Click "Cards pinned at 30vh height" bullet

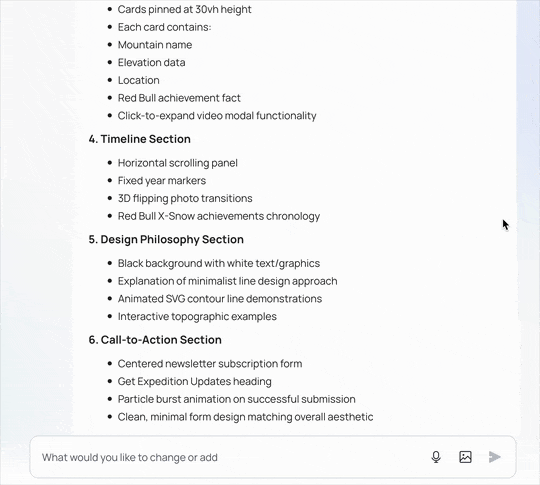(185, 9)
